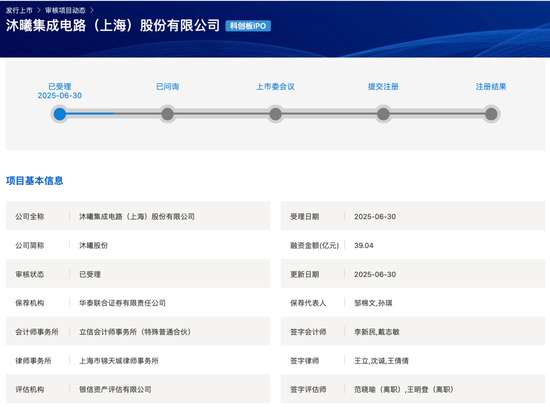The height and width of the screenshot is (407, 550).
Task: Select the 提交注册 stage label
Action: pos(383,86)
